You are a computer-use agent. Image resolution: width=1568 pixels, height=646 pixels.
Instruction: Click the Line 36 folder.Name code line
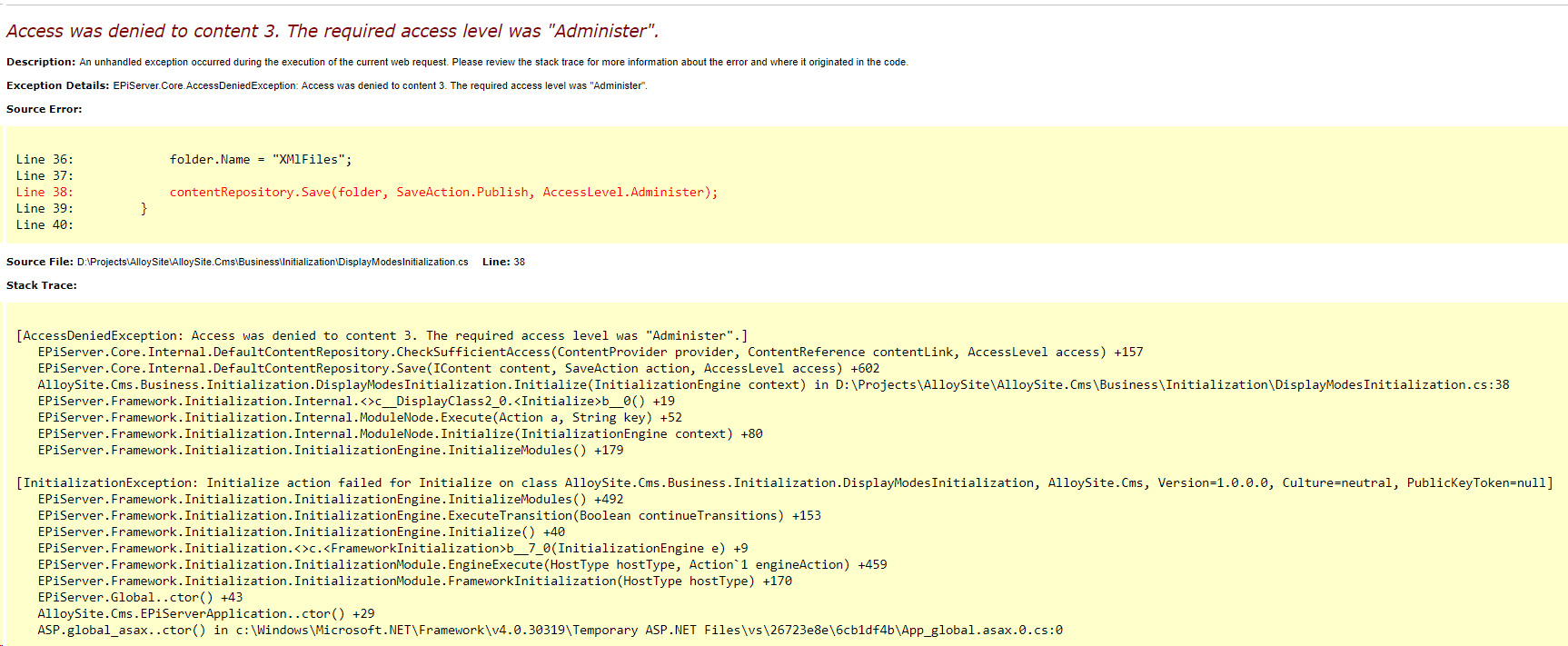click(x=260, y=159)
